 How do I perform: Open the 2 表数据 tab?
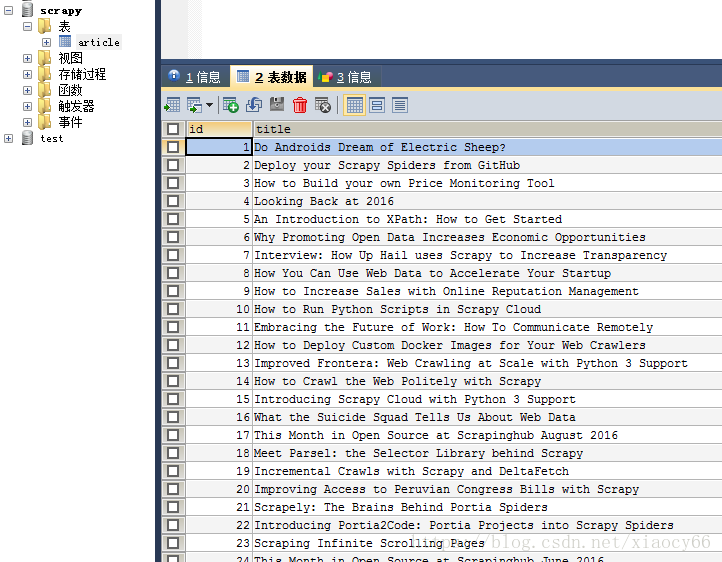(271, 76)
